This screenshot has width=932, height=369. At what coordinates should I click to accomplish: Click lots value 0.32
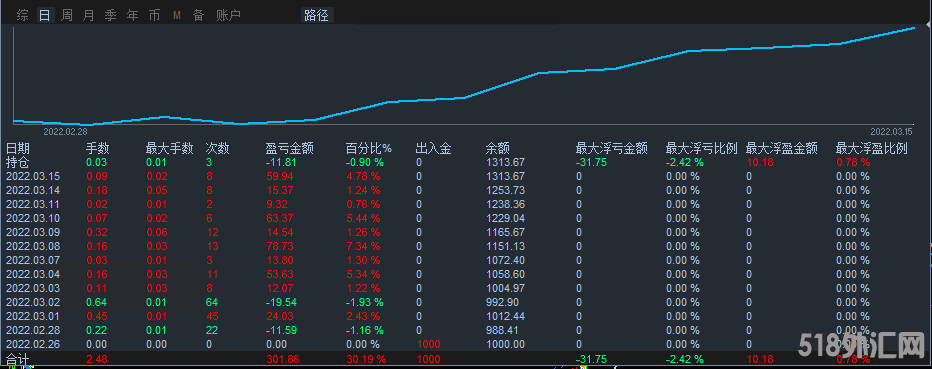tap(97, 232)
